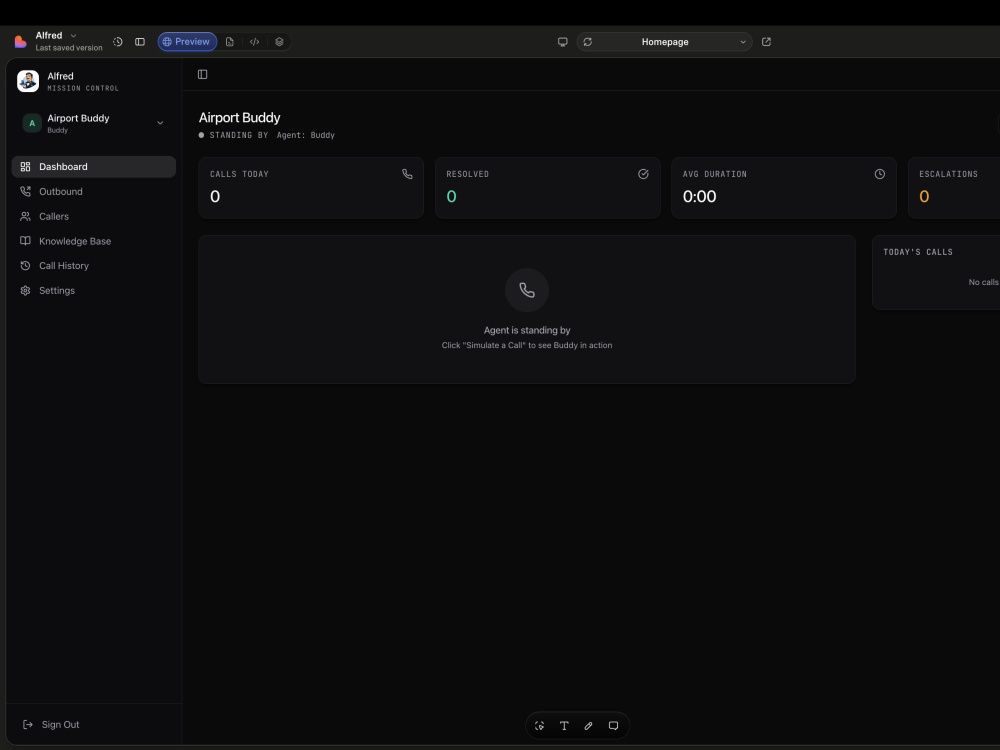Switch to the code view icon
Screen dimensions: 1000x750
pyautogui.click(x=254, y=42)
